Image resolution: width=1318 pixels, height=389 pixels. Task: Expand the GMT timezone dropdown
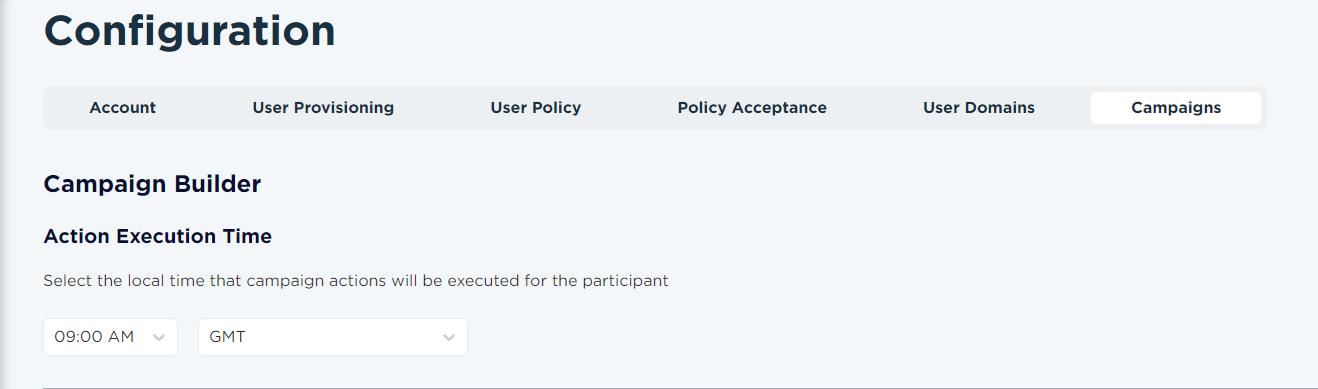tap(333, 337)
